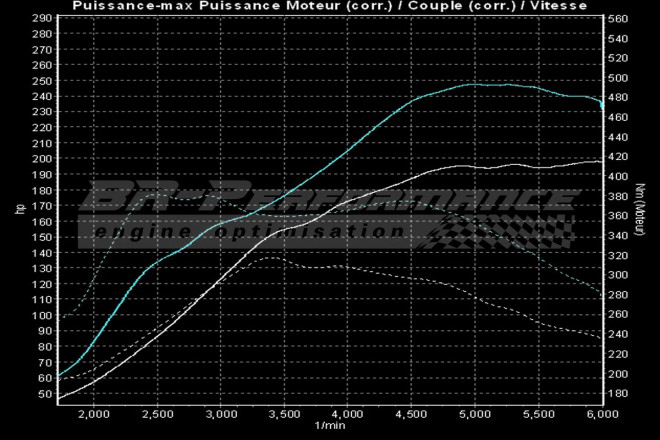This screenshot has width=660, height=440.
Task: Click the 50 hp value on left axis
Action: [44, 394]
